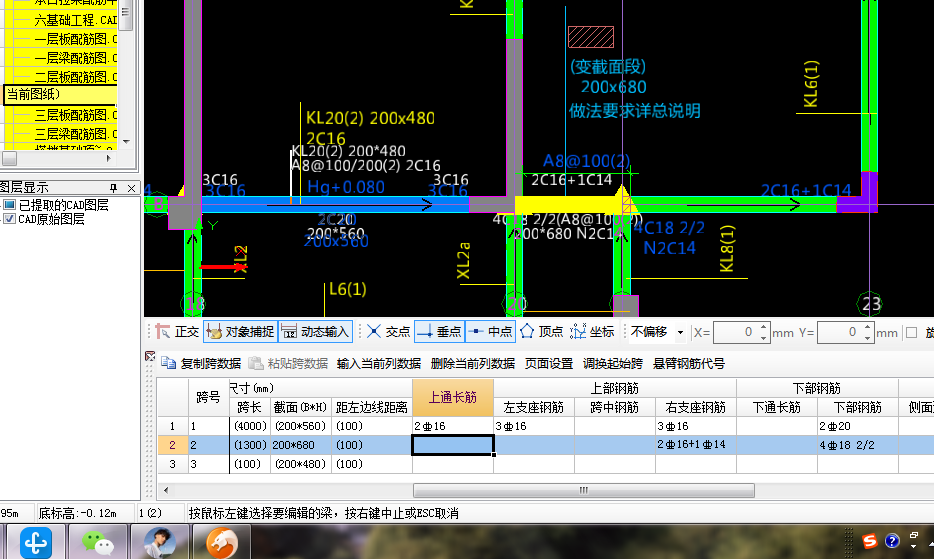The image size is (934, 559).
Task: Click 删除当前列数据 button
Action: click(x=472, y=364)
